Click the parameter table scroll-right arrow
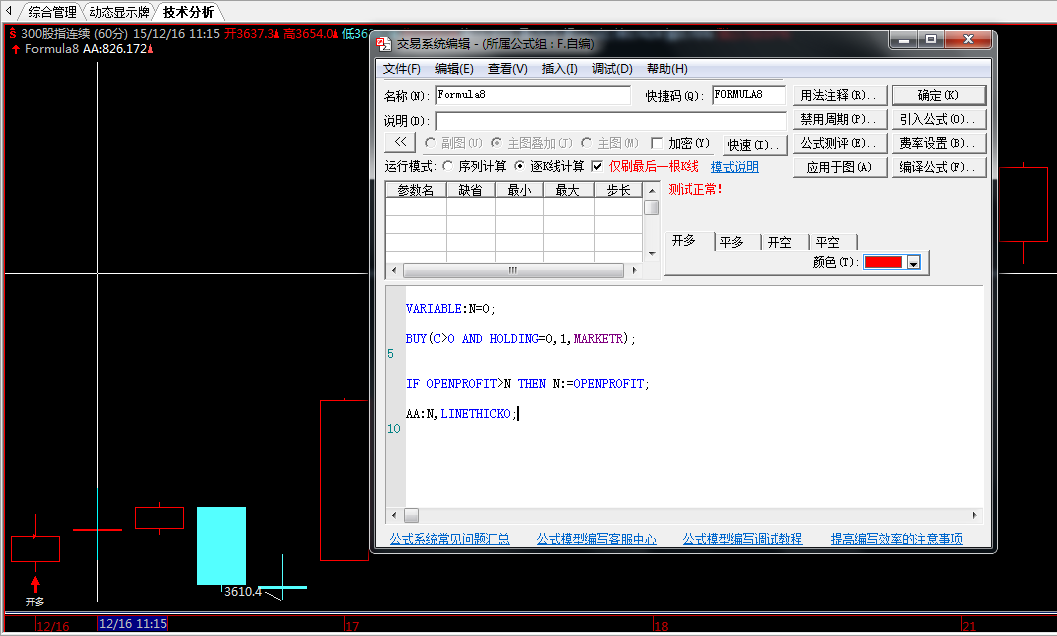Image resolution: width=1057 pixels, height=636 pixels. pyautogui.click(x=633, y=271)
